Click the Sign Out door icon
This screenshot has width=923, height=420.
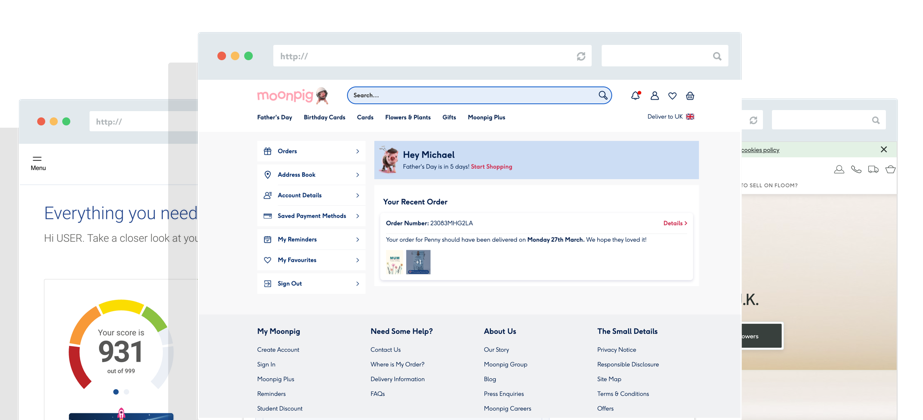pos(267,284)
